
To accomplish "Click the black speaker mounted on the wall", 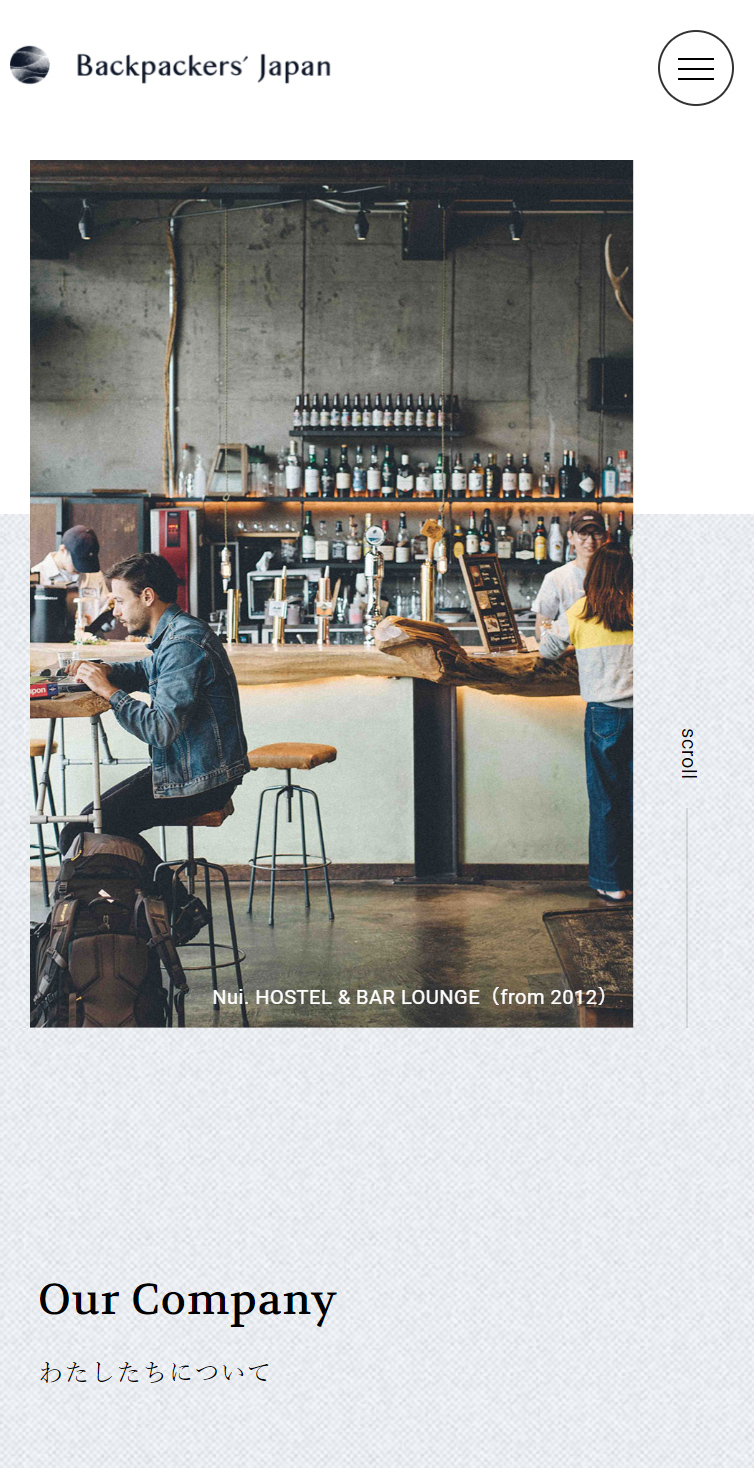I will point(610,384).
